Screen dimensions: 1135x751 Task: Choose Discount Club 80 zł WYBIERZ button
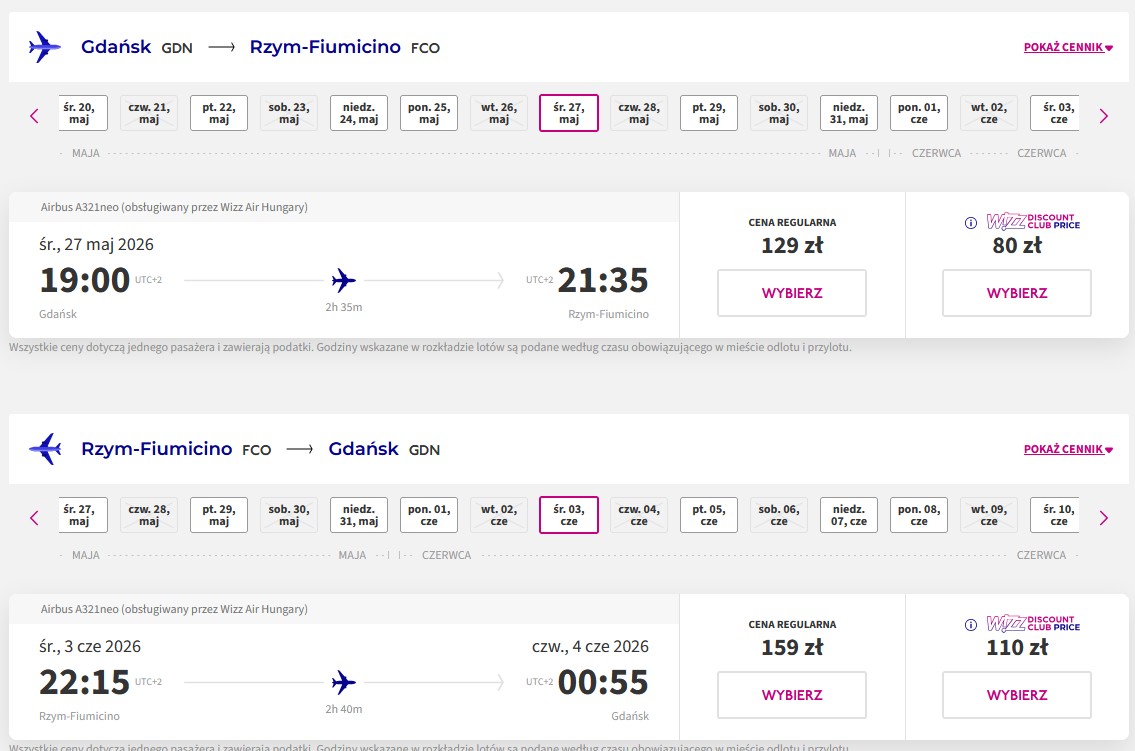[1017, 293]
